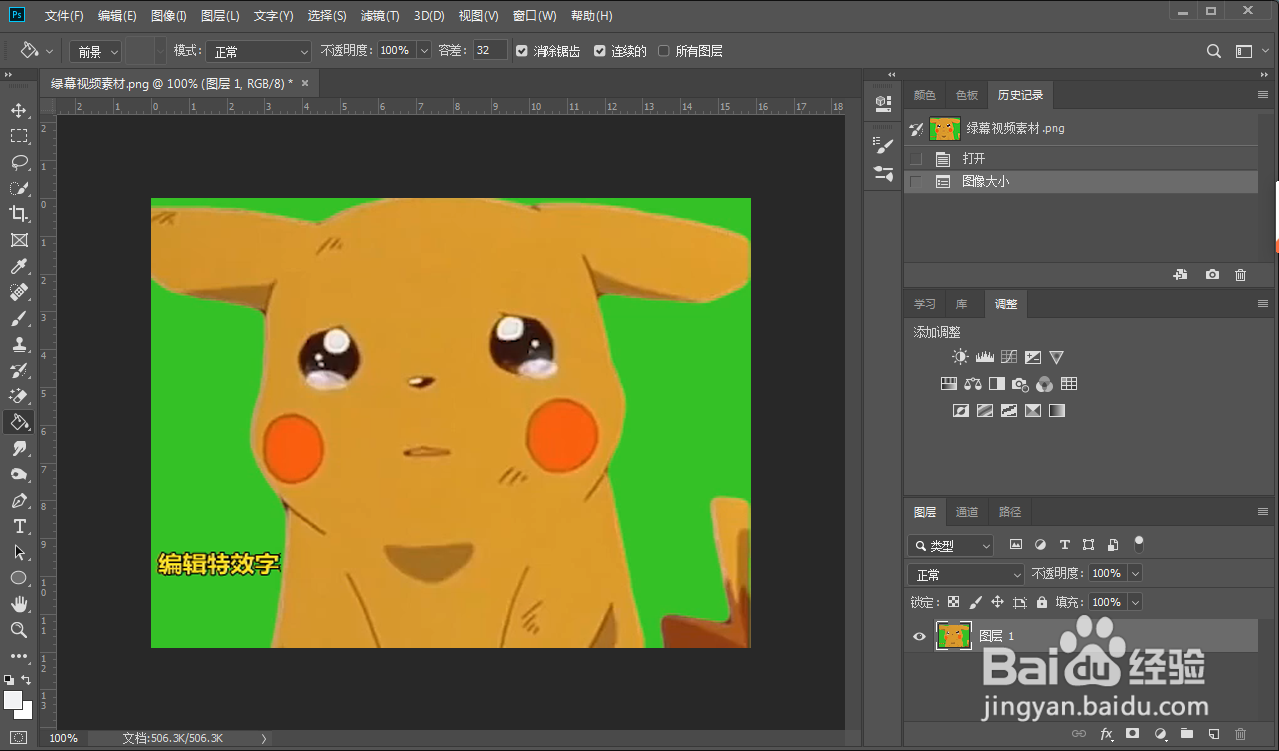Open the 类型 layer filter dropdown
This screenshot has height=751, width=1279.
pyautogui.click(x=950, y=546)
